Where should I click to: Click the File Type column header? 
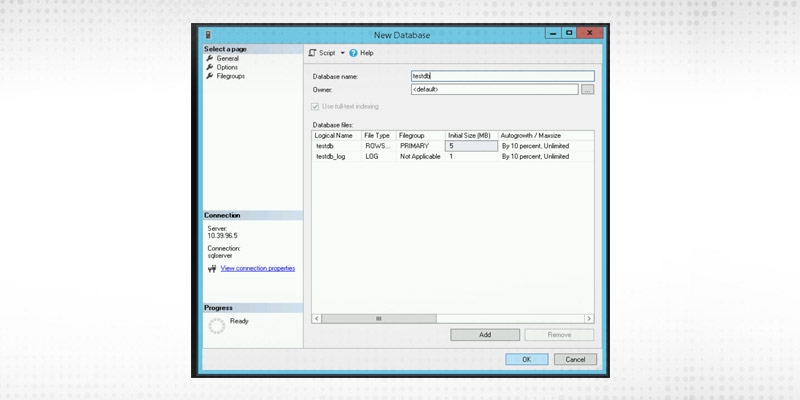[x=378, y=136]
